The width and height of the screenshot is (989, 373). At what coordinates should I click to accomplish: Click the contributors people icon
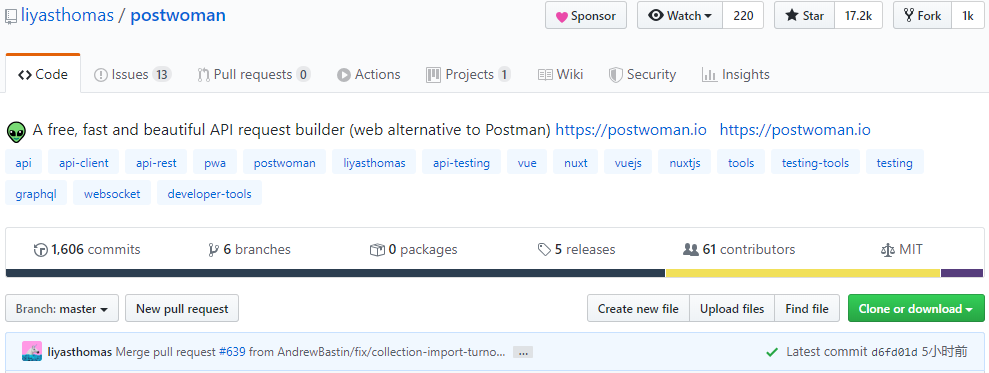pyautogui.click(x=691, y=250)
